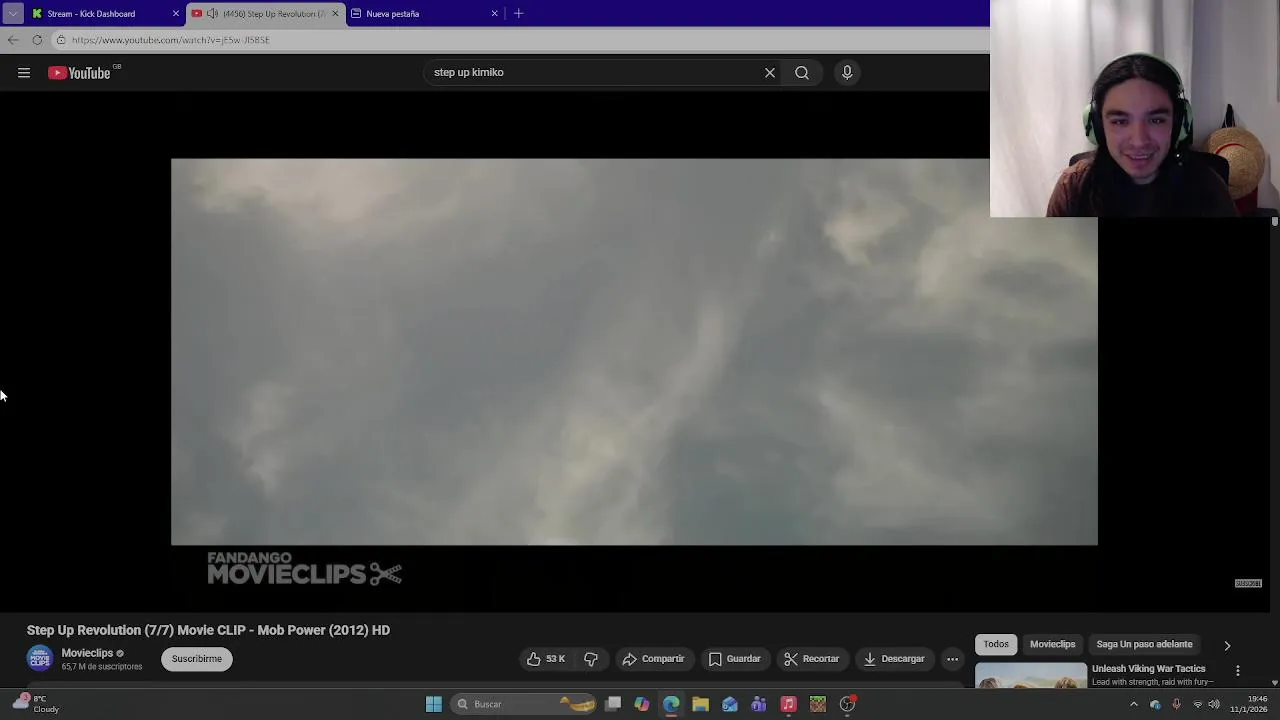Reload the current page
Viewport: 1280px width, 720px height.
[x=37, y=40]
